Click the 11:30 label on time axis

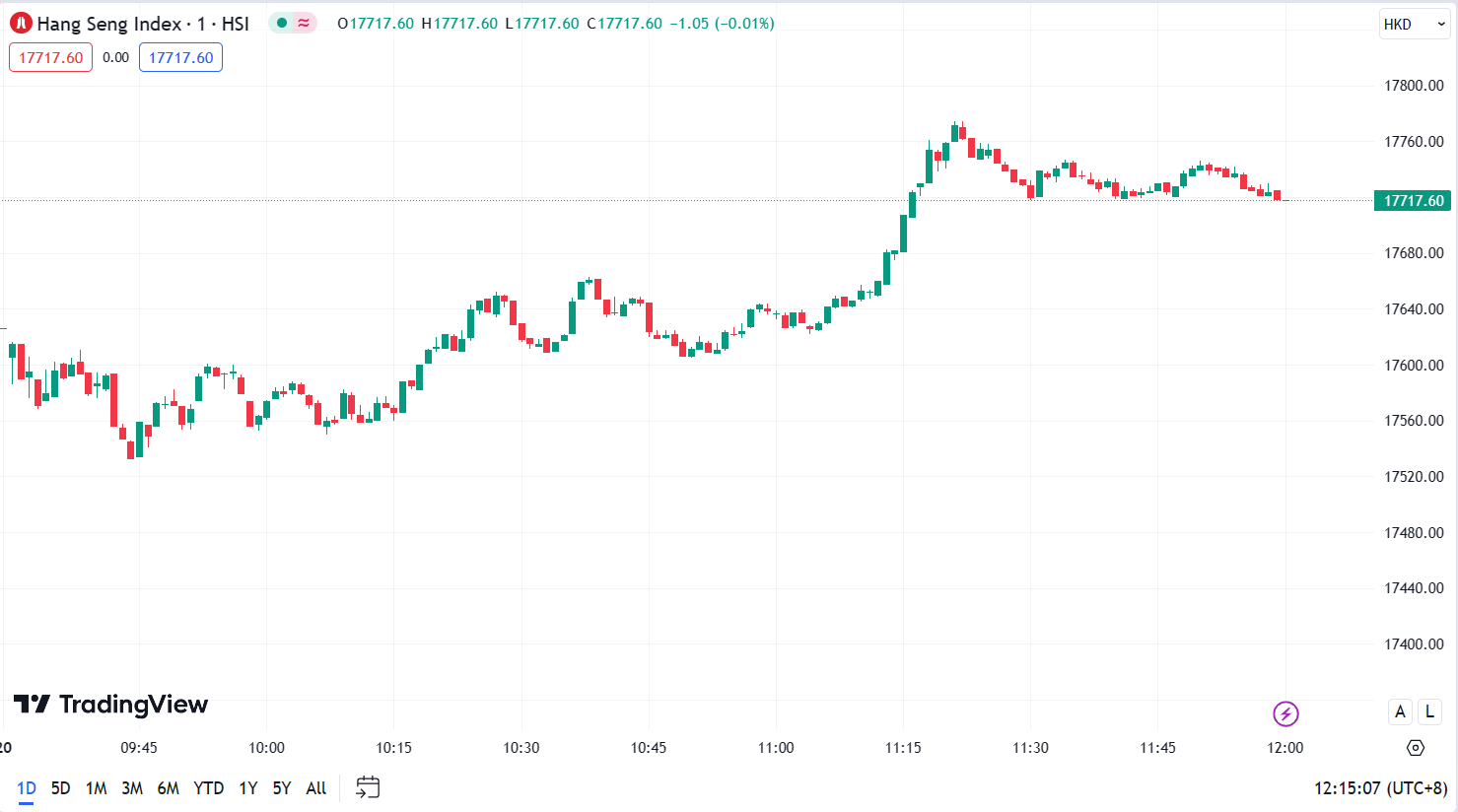click(x=1030, y=748)
